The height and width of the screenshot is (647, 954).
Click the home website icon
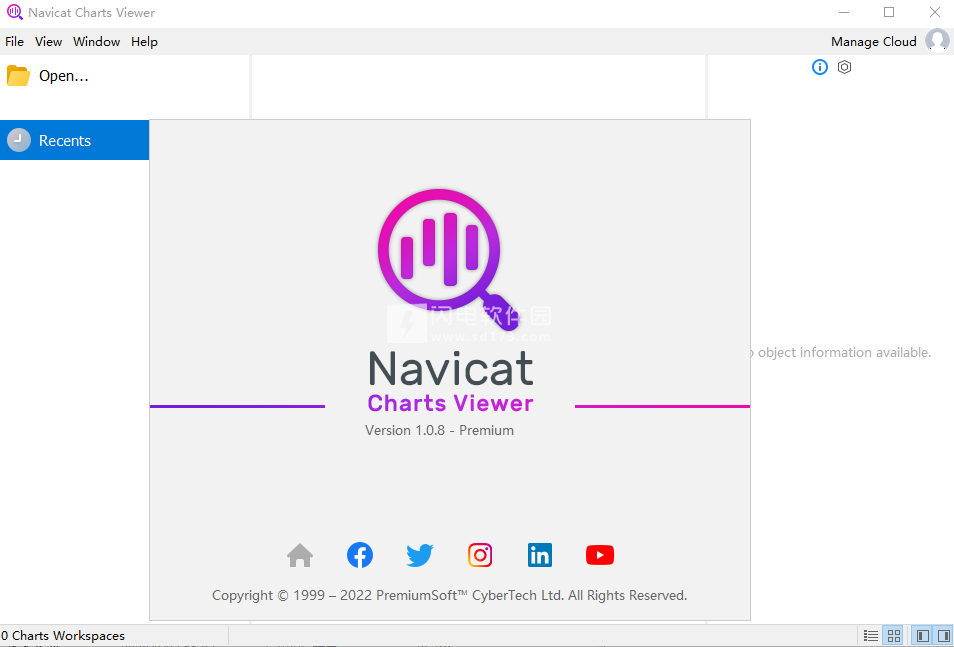300,555
